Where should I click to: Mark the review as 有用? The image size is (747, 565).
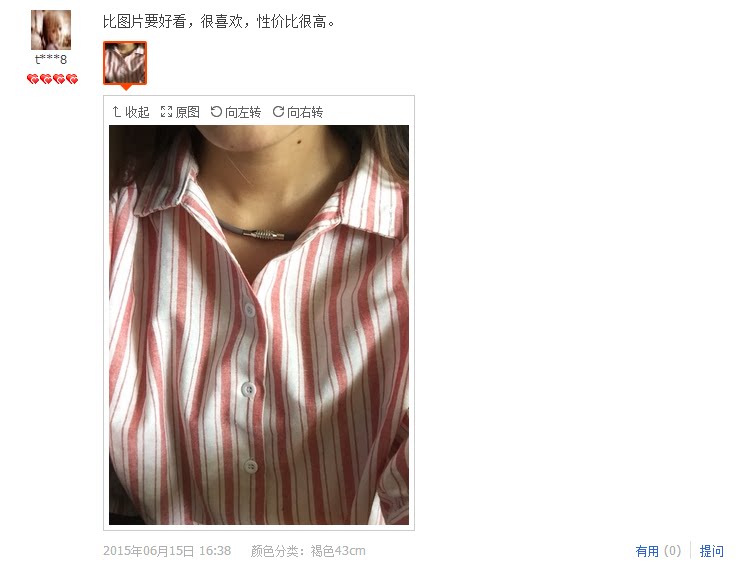[x=647, y=551]
